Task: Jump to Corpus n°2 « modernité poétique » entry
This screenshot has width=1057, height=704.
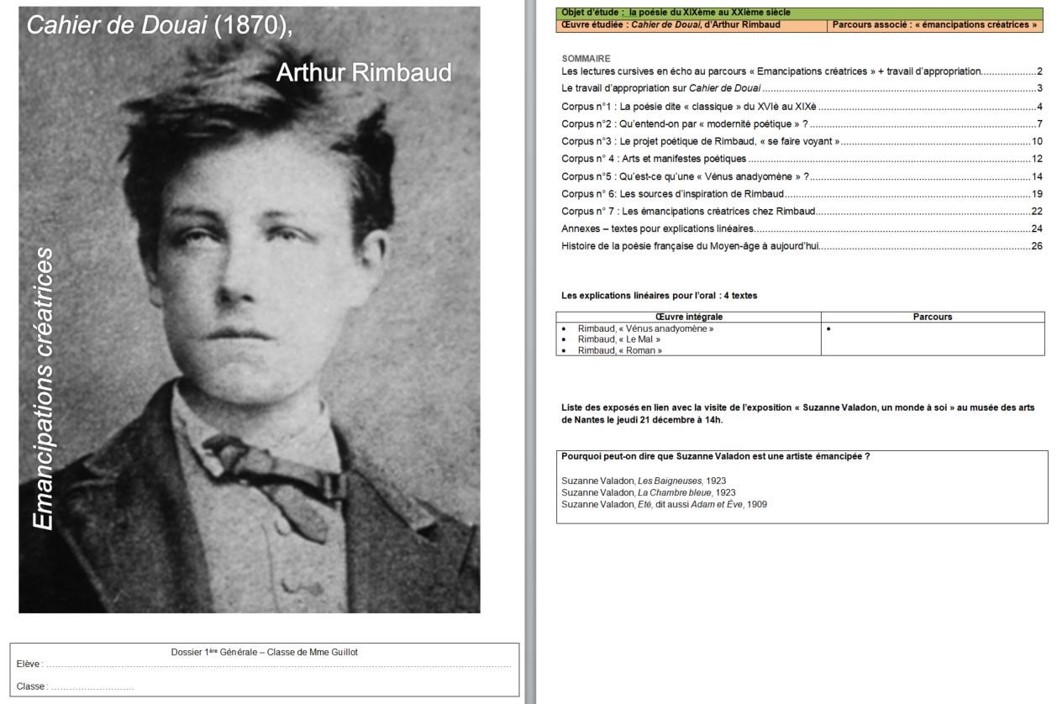Action: click(685, 124)
